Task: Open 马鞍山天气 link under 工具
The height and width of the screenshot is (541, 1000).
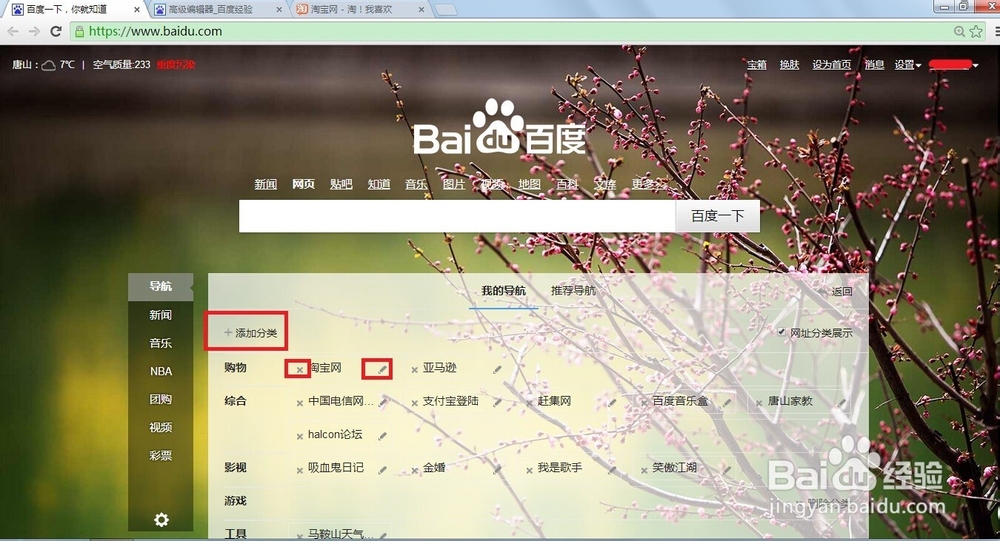Action: [x=341, y=534]
